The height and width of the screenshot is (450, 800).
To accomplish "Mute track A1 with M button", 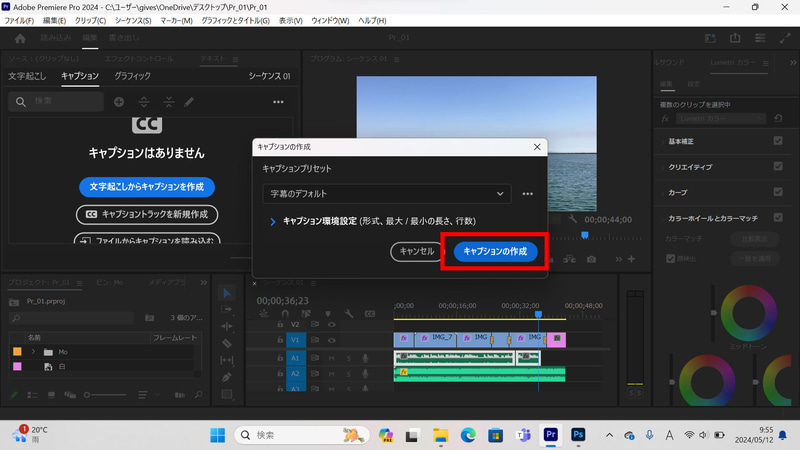I will coord(332,358).
